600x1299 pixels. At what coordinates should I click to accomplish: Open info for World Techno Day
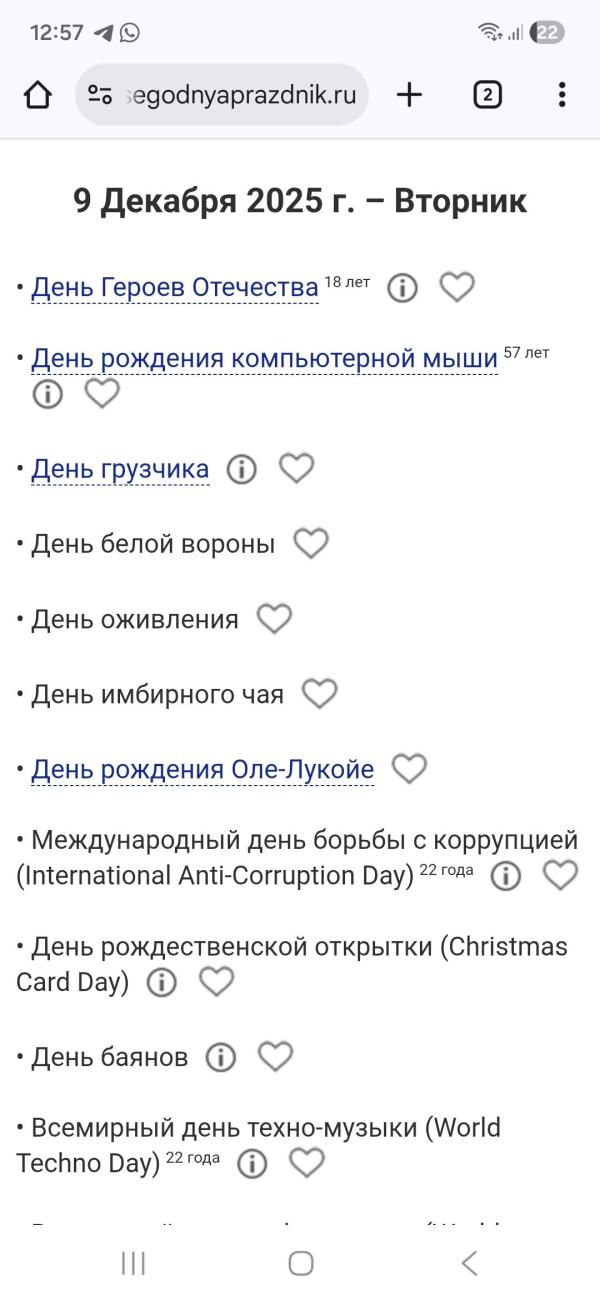pyautogui.click(x=252, y=1164)
